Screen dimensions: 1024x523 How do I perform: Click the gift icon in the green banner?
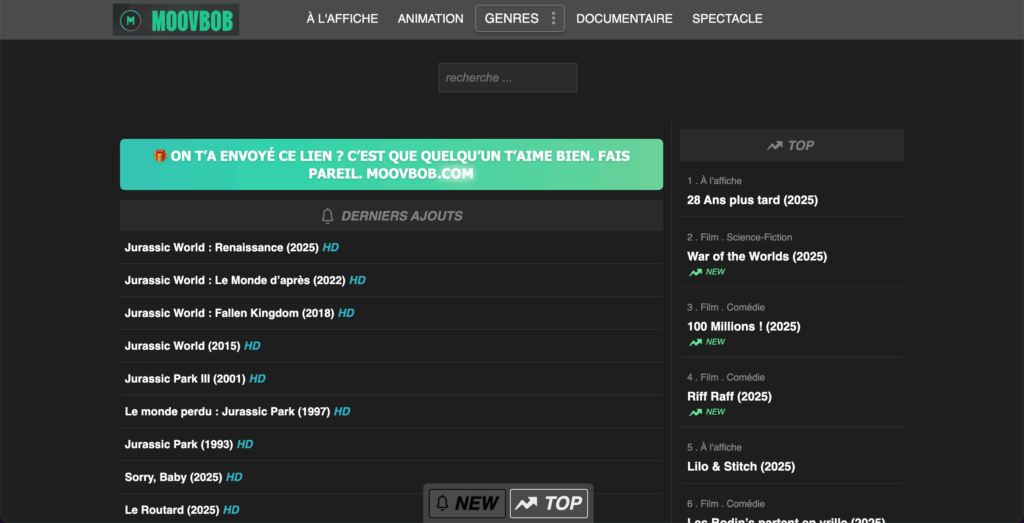pos(159,156)
